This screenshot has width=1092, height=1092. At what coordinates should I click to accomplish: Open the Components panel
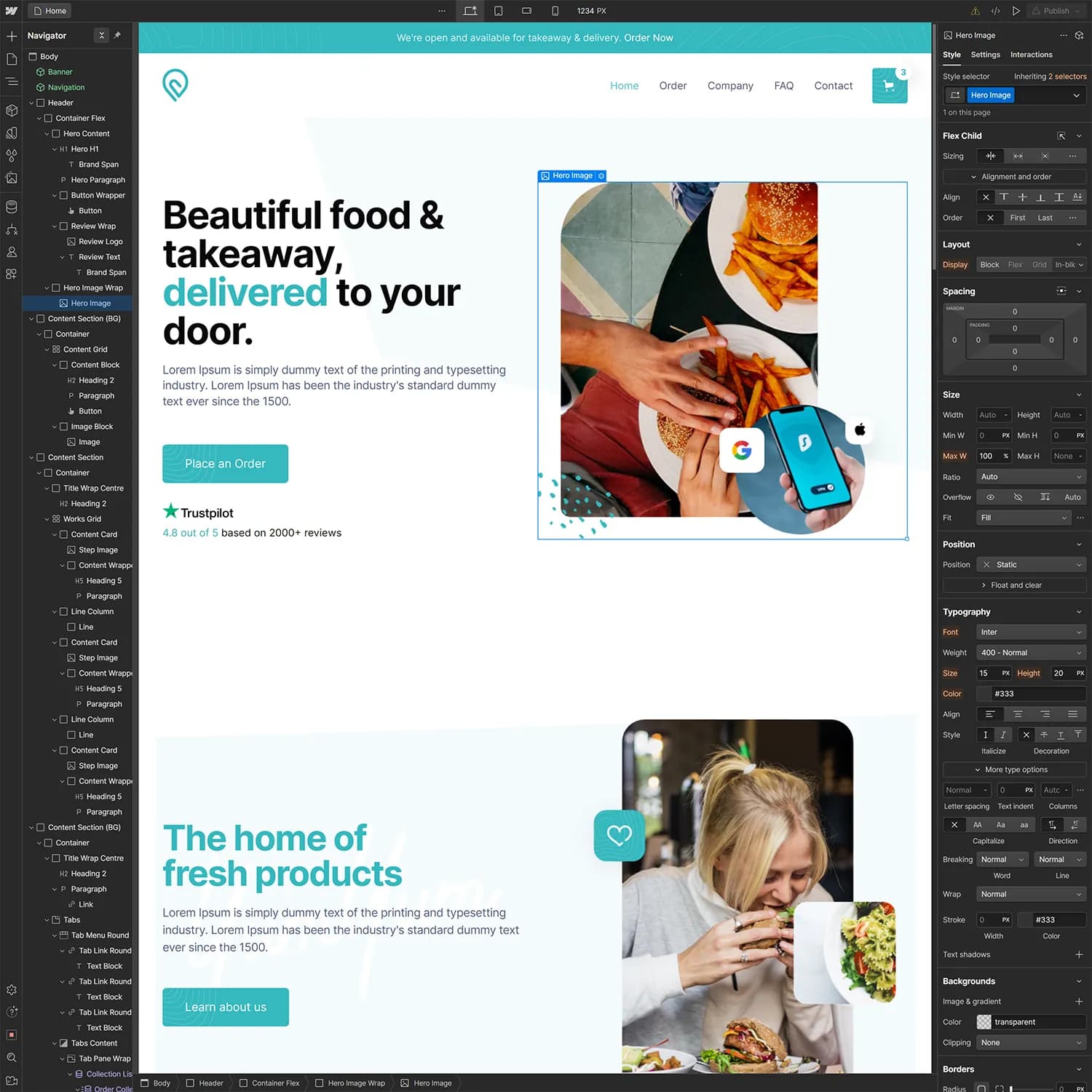(x=11, y=111)
